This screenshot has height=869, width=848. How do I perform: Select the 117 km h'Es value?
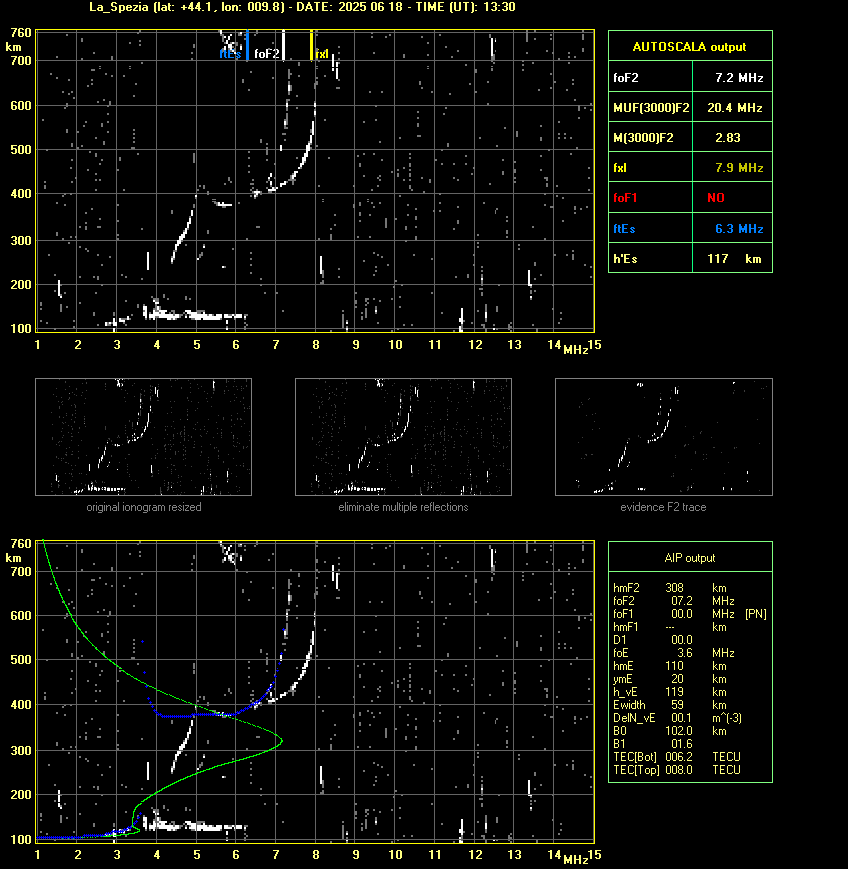coord(734,258)
